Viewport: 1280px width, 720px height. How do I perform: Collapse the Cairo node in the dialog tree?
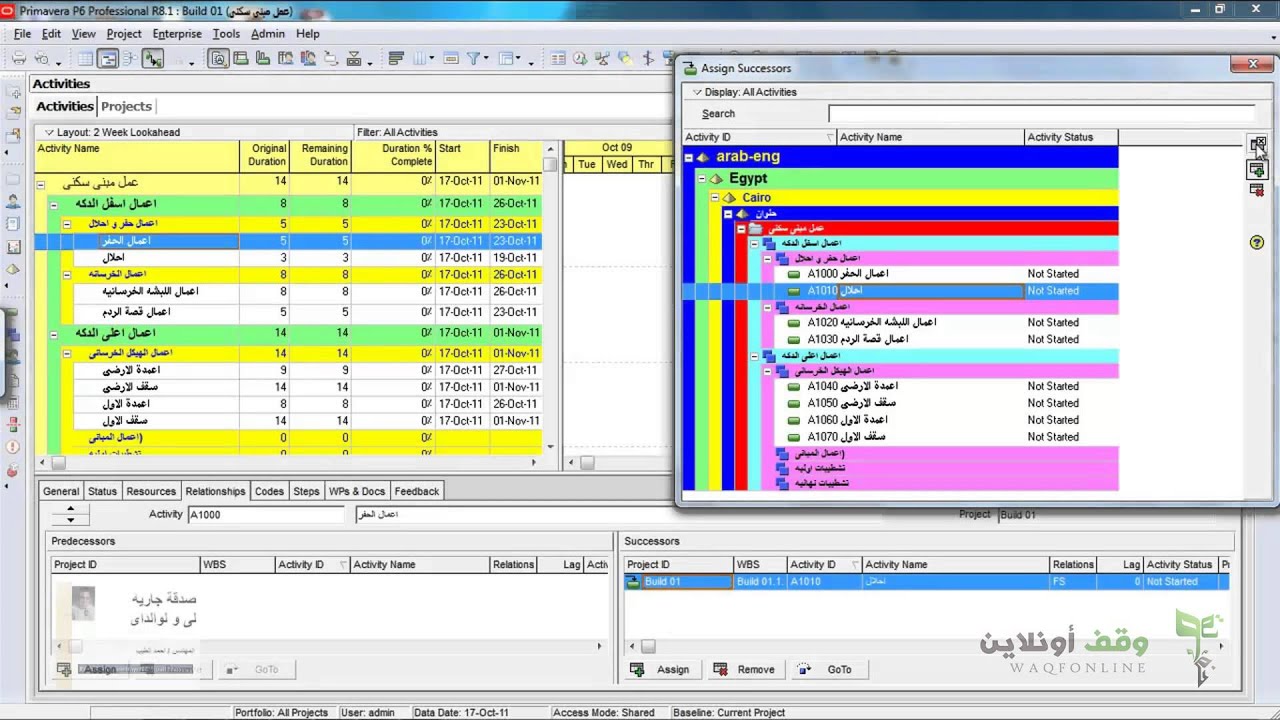pyautogui.click(x=715, y=198)
